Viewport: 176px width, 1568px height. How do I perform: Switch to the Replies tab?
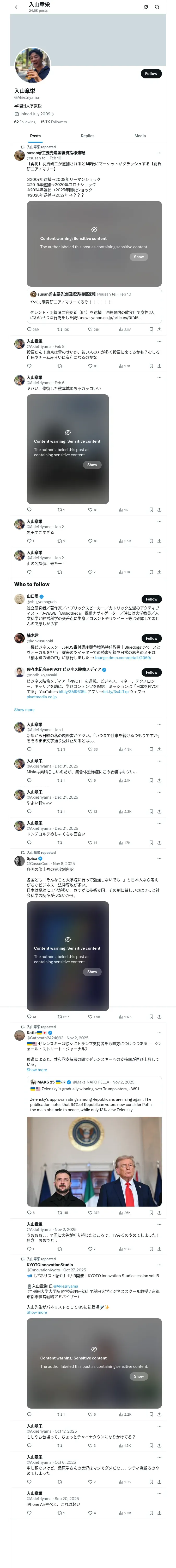pyautogui.click(x=87, y=136)
